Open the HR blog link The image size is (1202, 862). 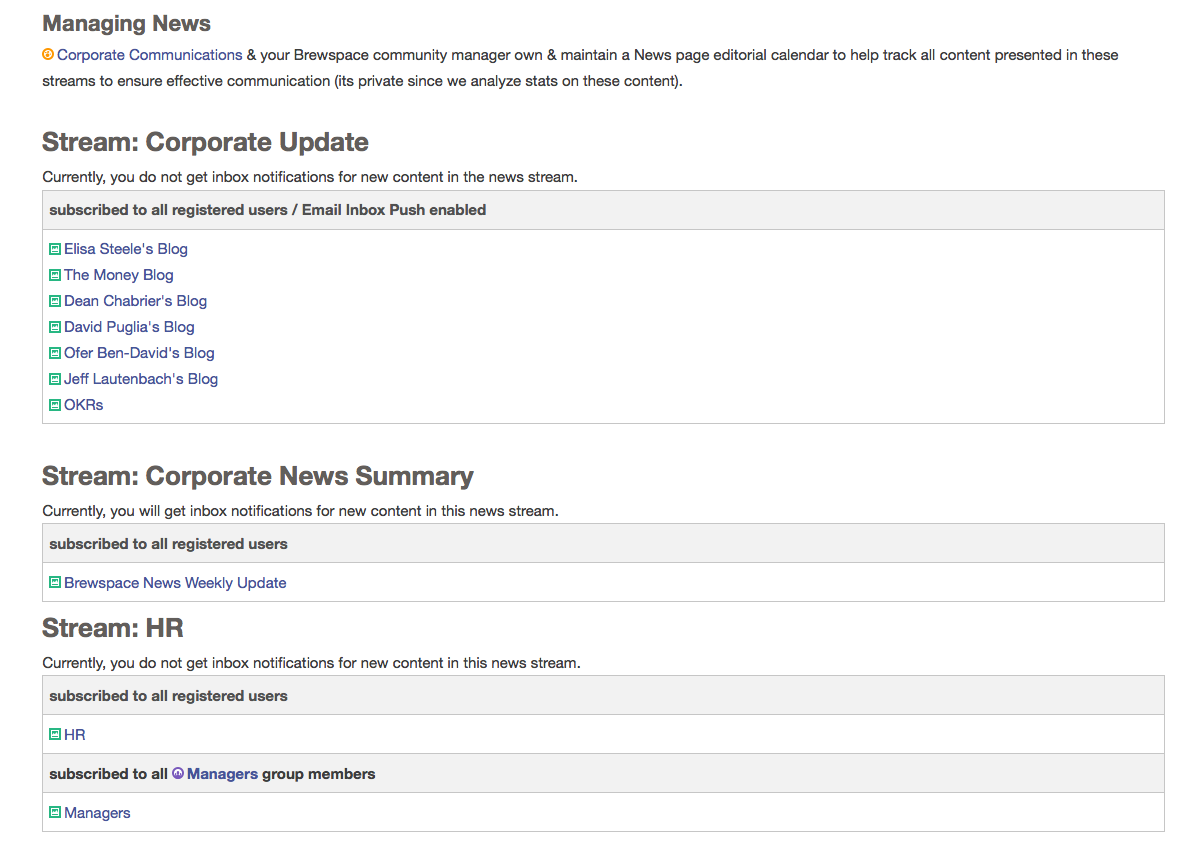[75, 735]
